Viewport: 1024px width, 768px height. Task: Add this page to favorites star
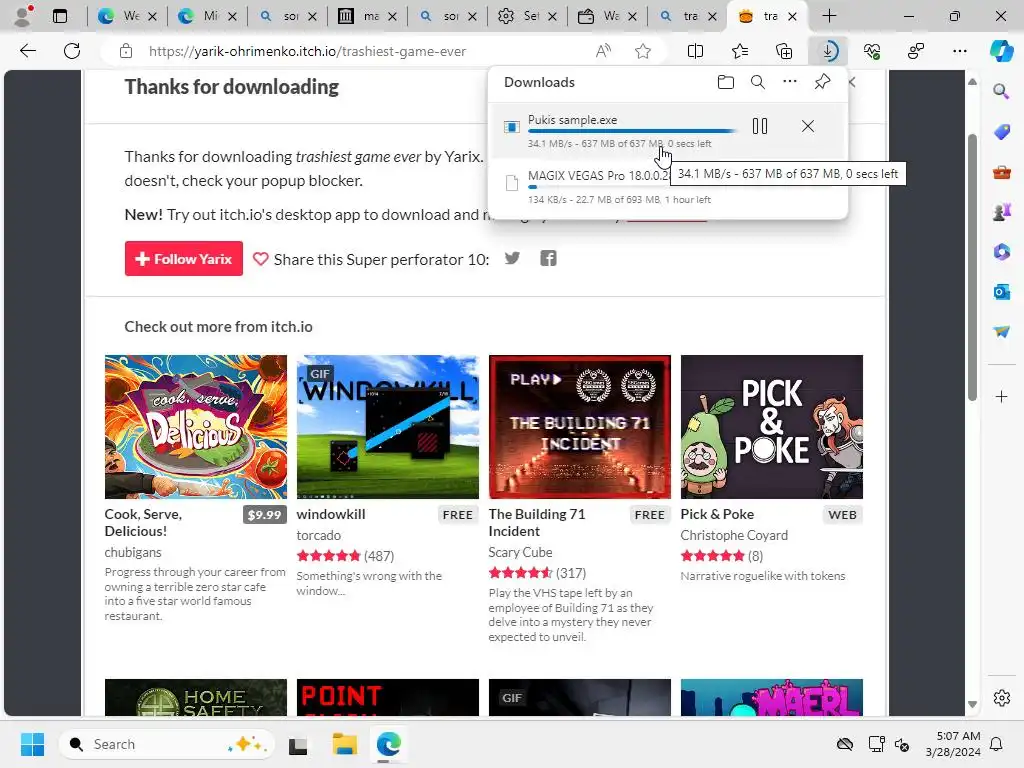tap(643, 51)
